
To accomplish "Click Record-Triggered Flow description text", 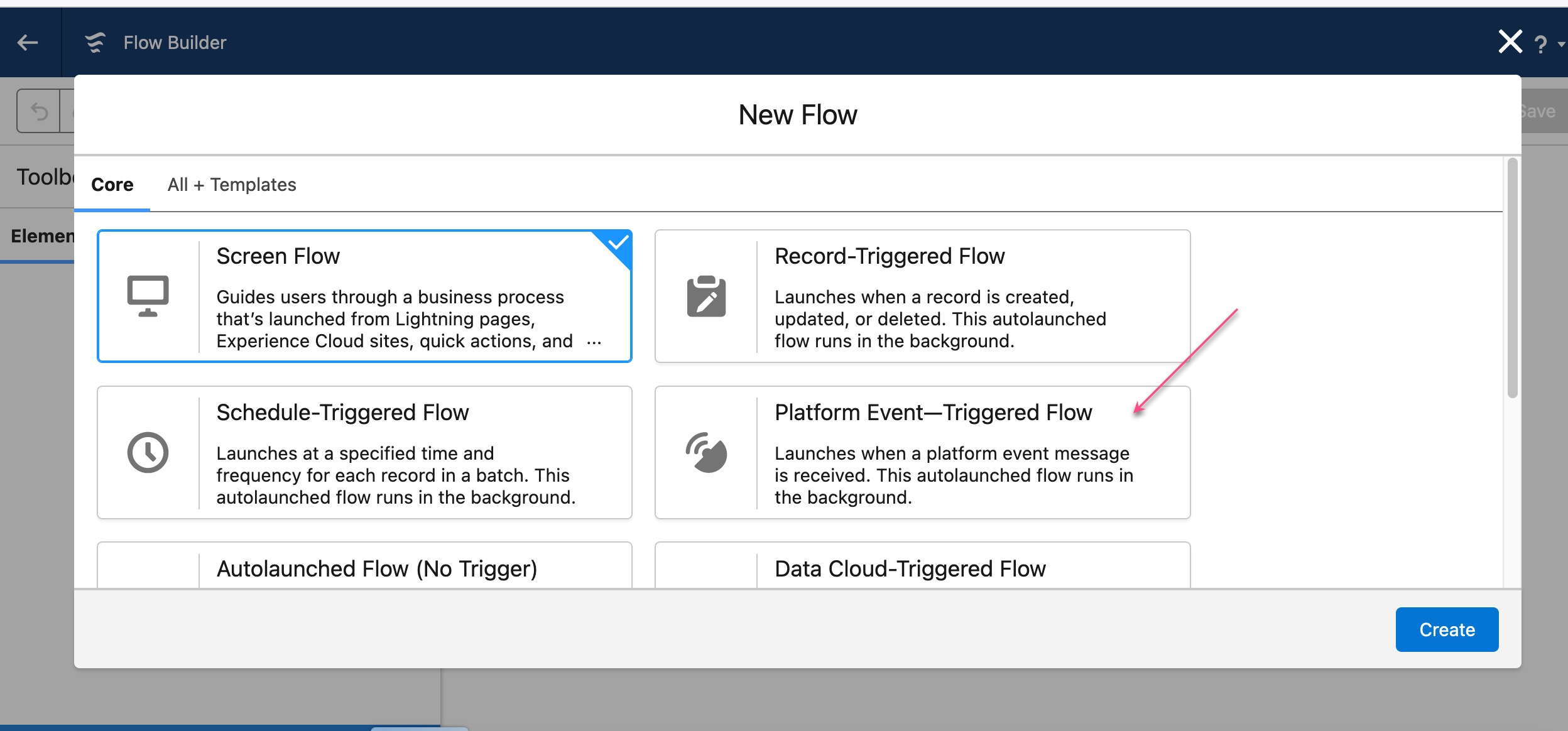I will click(940, 319).
